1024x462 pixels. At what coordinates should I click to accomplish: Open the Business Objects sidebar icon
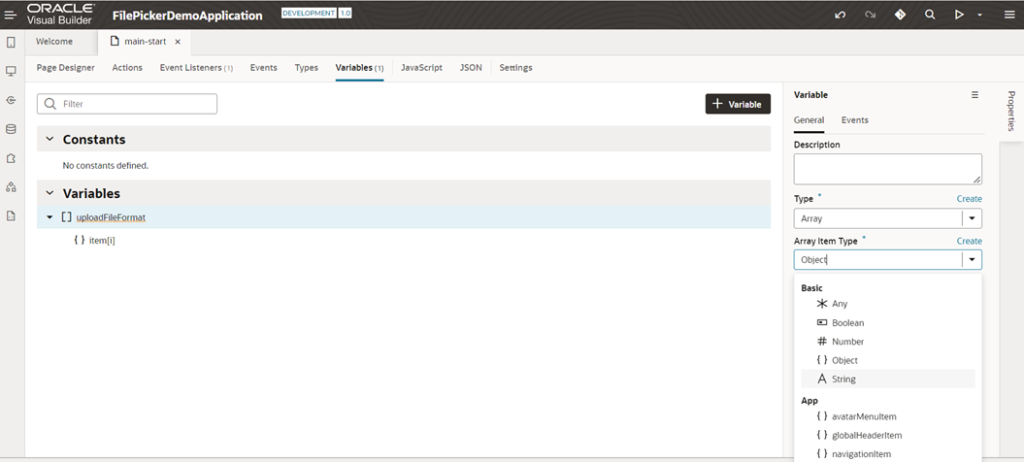[11, 129]
